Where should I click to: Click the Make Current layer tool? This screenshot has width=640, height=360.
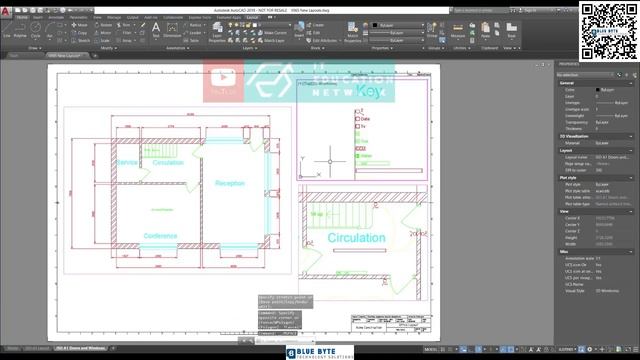tap(272, 33)
